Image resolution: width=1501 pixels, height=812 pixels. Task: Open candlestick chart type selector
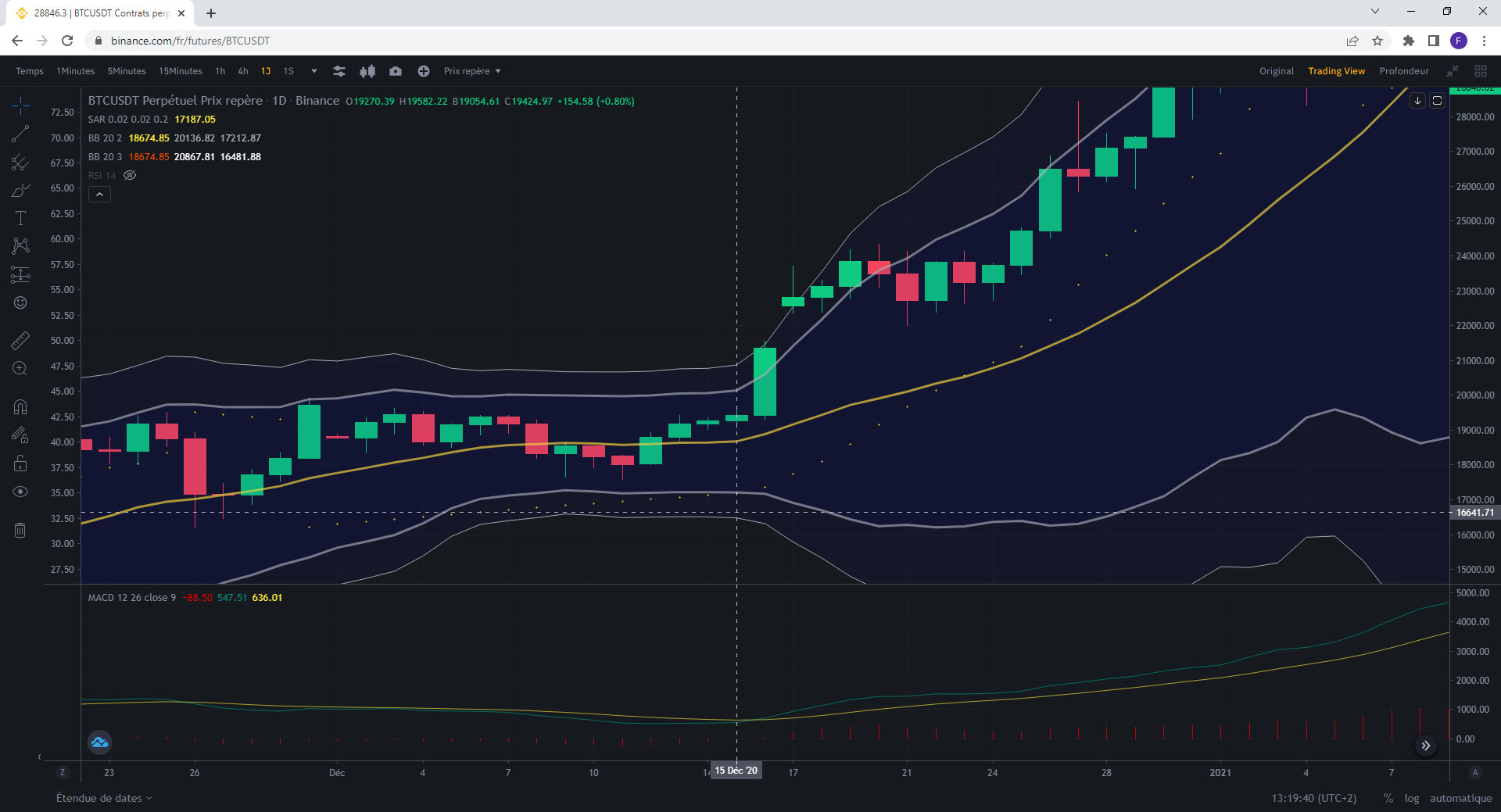(367, 71)
